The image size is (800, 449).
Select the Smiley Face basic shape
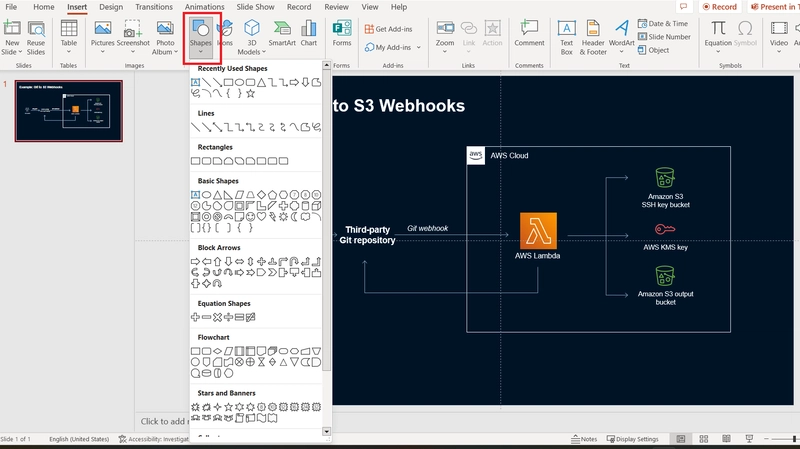point(251,217)
